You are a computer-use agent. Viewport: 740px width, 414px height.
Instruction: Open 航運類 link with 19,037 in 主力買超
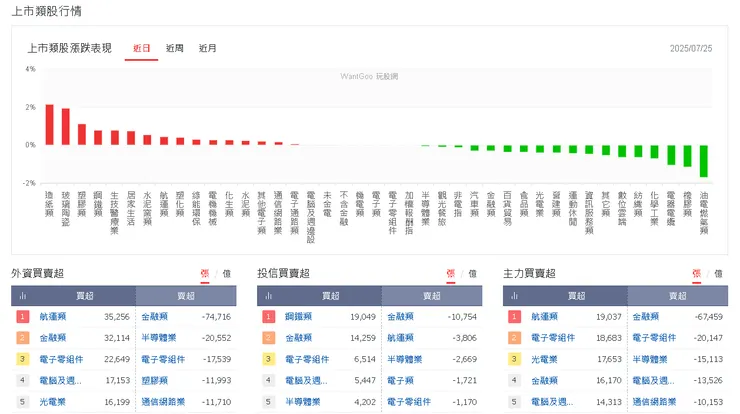pyautogui.click(x=545, y=317)
